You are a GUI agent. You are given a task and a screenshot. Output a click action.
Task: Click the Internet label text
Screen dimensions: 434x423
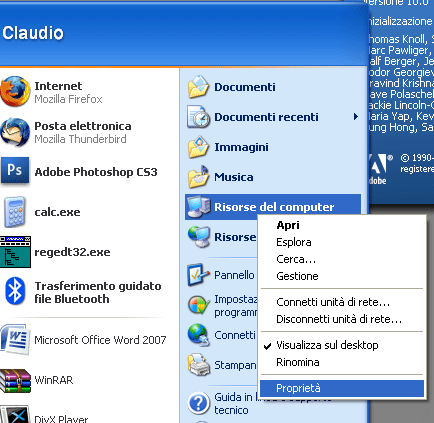coord(58,86)
